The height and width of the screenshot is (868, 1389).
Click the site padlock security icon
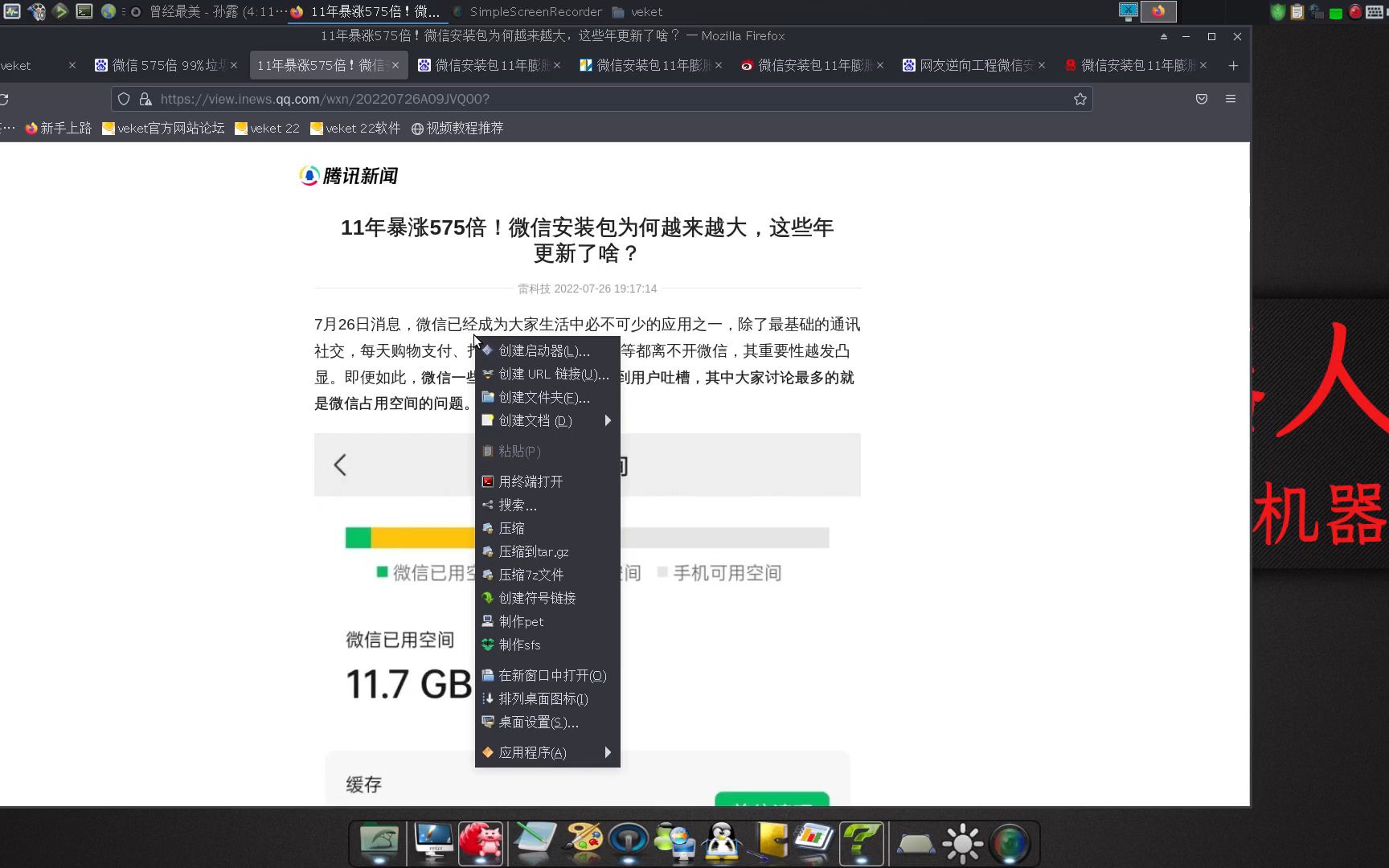pyautogui.click(x=145, y=99)
